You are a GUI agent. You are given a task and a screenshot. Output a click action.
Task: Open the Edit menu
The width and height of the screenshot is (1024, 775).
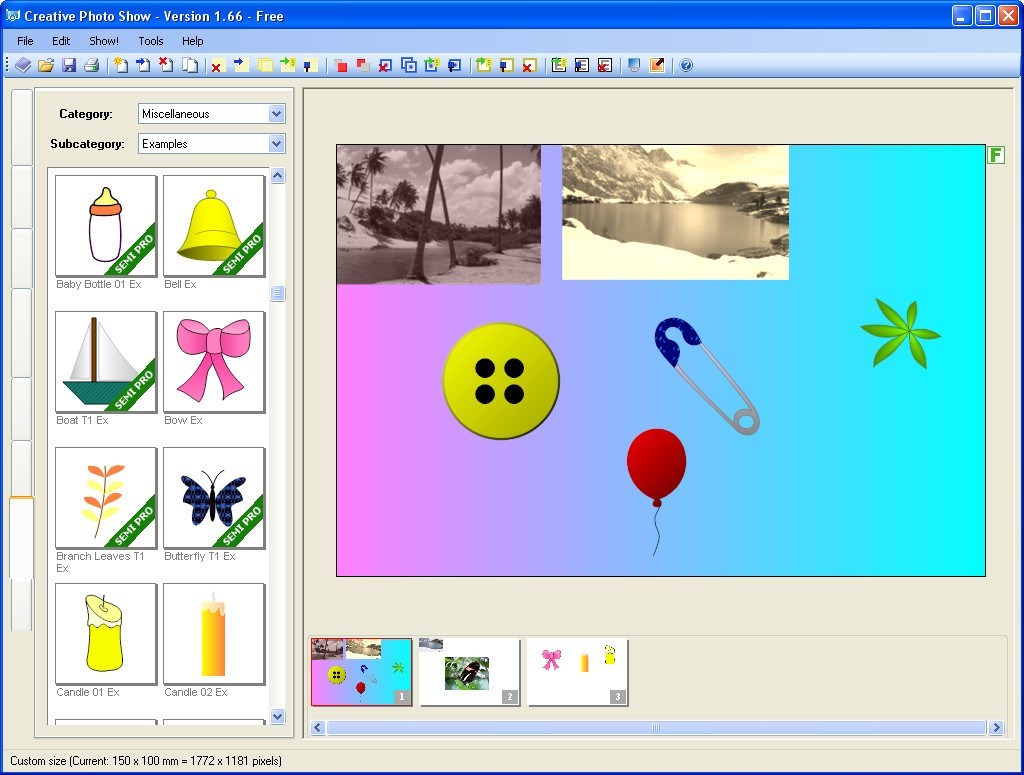61,41
